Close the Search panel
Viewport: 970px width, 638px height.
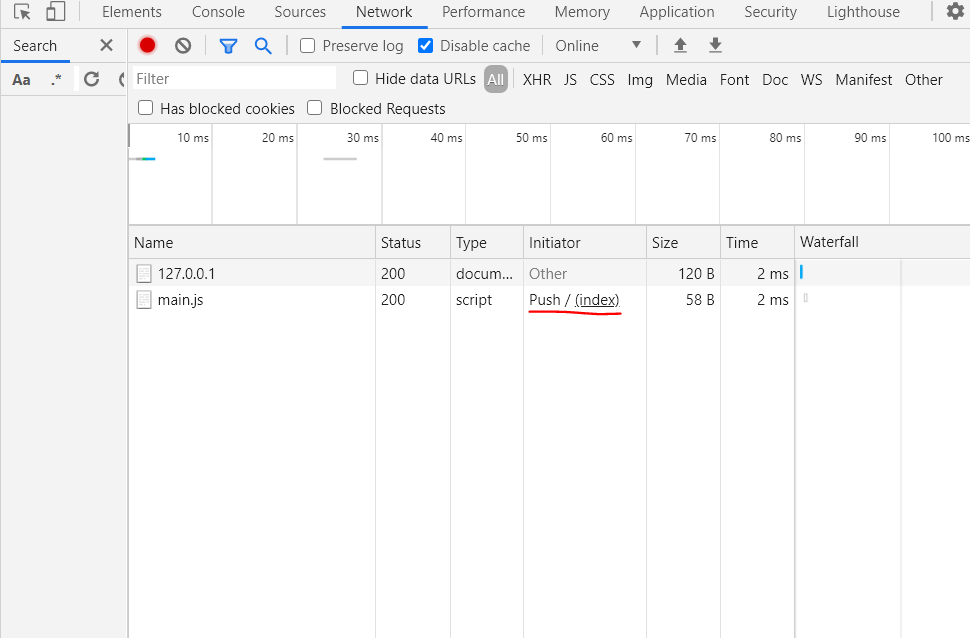pos(106,45)
